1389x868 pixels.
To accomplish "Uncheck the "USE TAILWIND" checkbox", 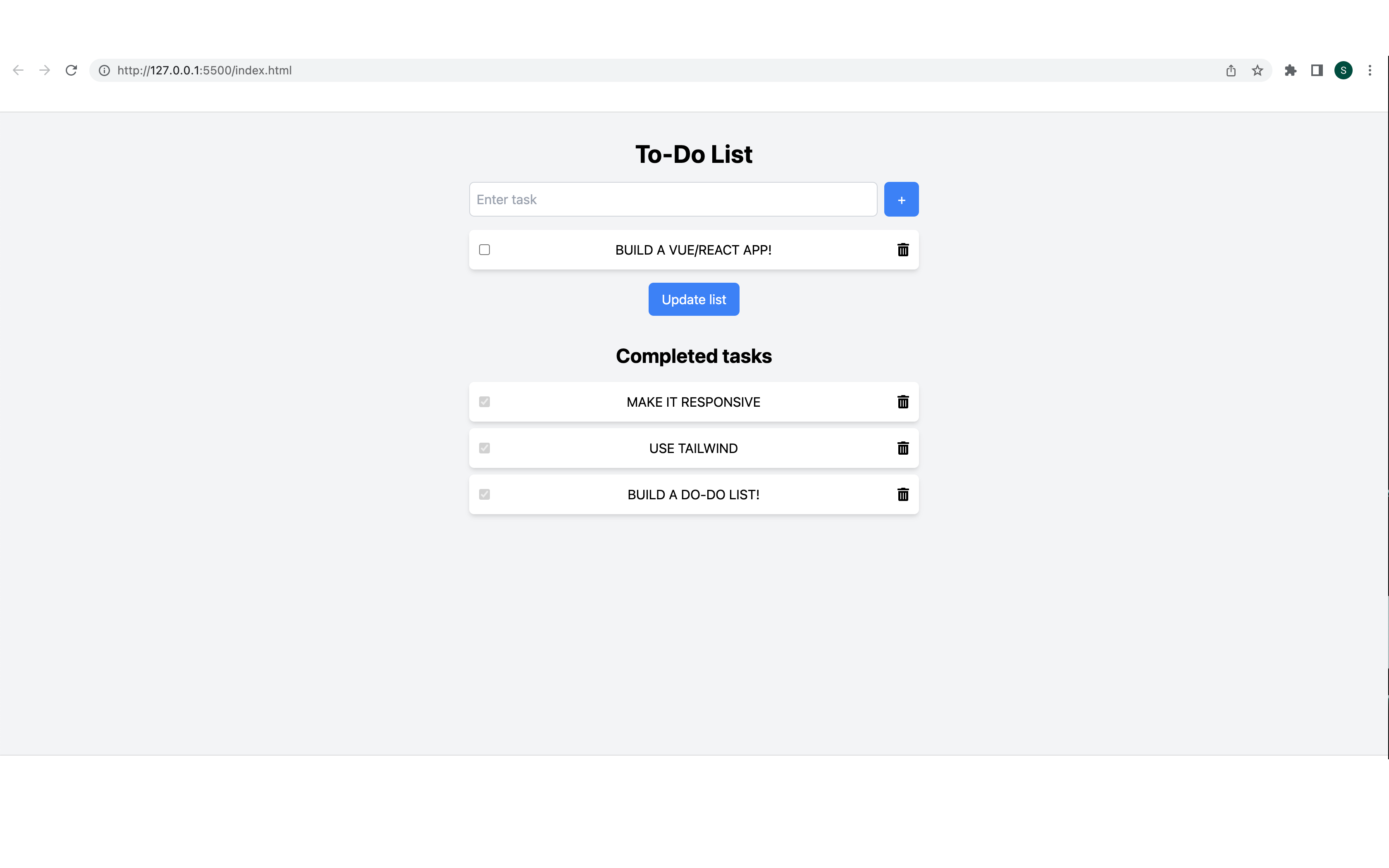I will click(x=484, y=448).
